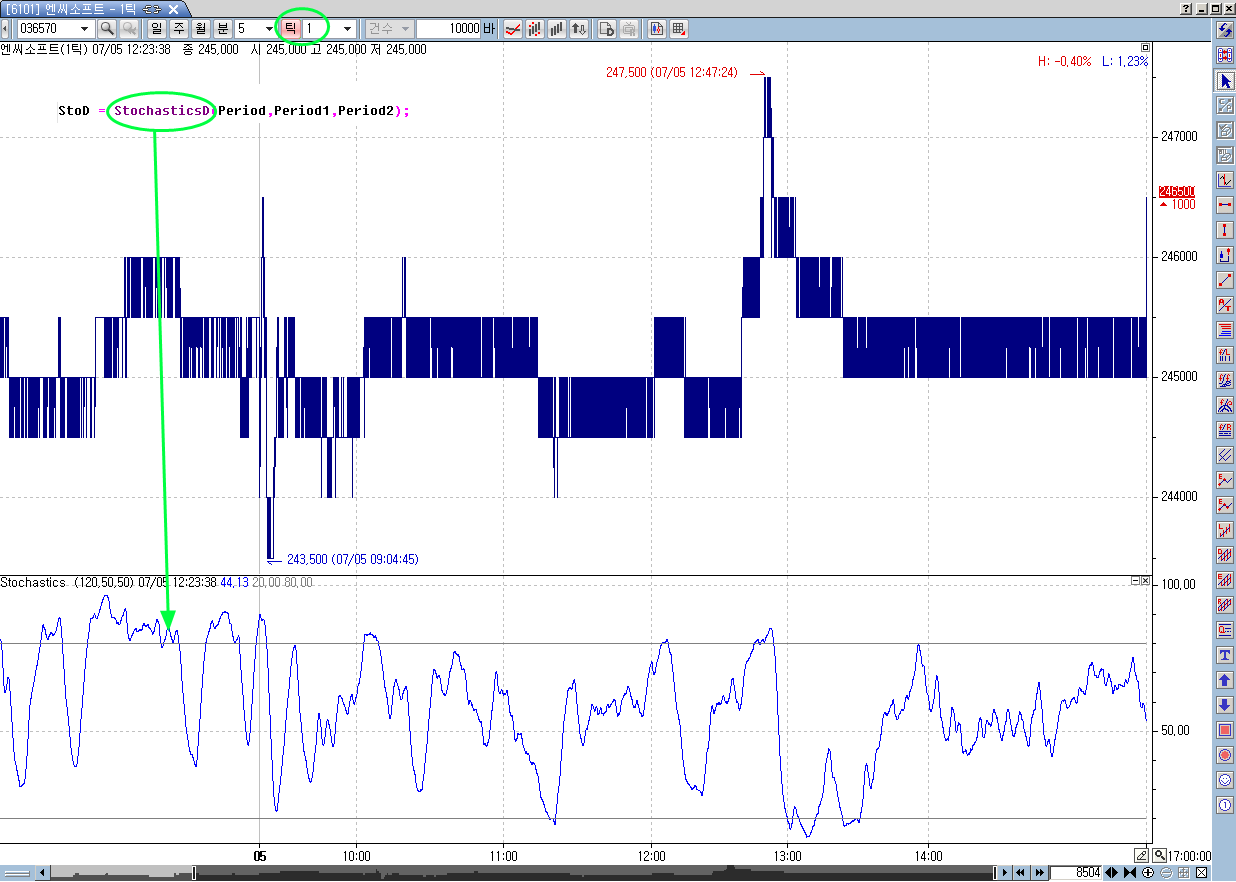Click the current price tag 246500
This screenshot has width=1236, height=882.
click(x=1177, y=191)
